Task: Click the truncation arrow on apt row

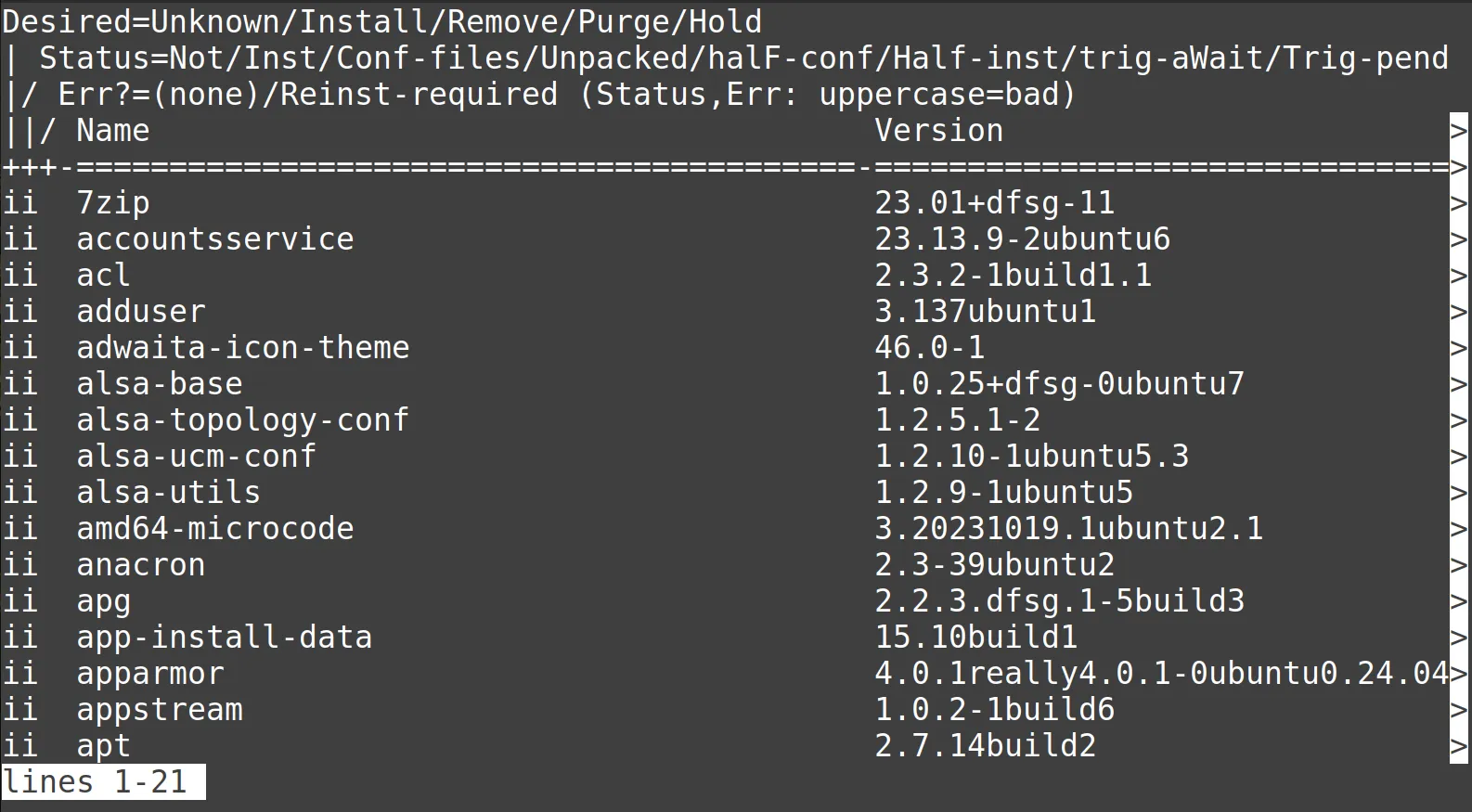Action: 1459,746
